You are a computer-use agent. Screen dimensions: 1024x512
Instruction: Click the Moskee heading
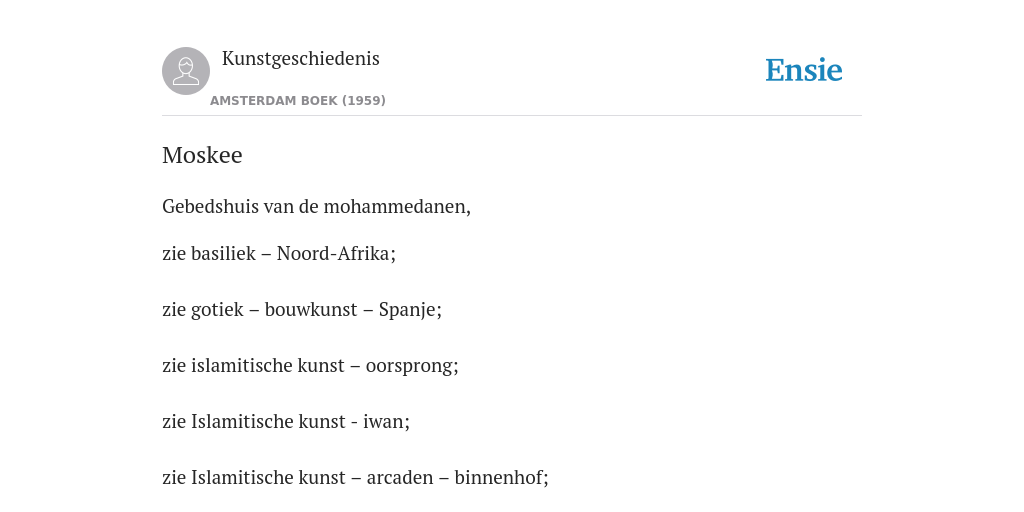tap(202, 155)
